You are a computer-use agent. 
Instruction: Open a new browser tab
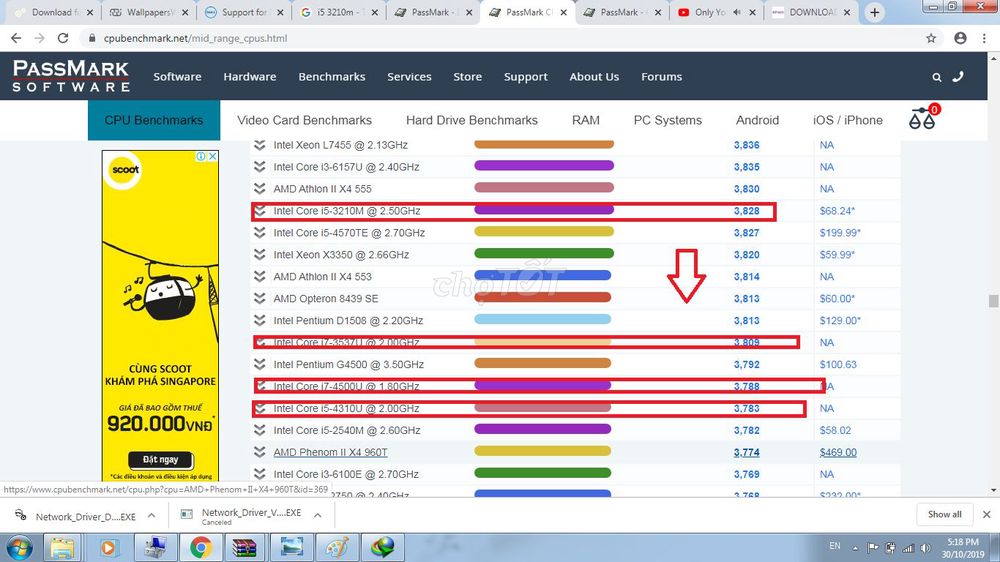[x=874, y=12]
